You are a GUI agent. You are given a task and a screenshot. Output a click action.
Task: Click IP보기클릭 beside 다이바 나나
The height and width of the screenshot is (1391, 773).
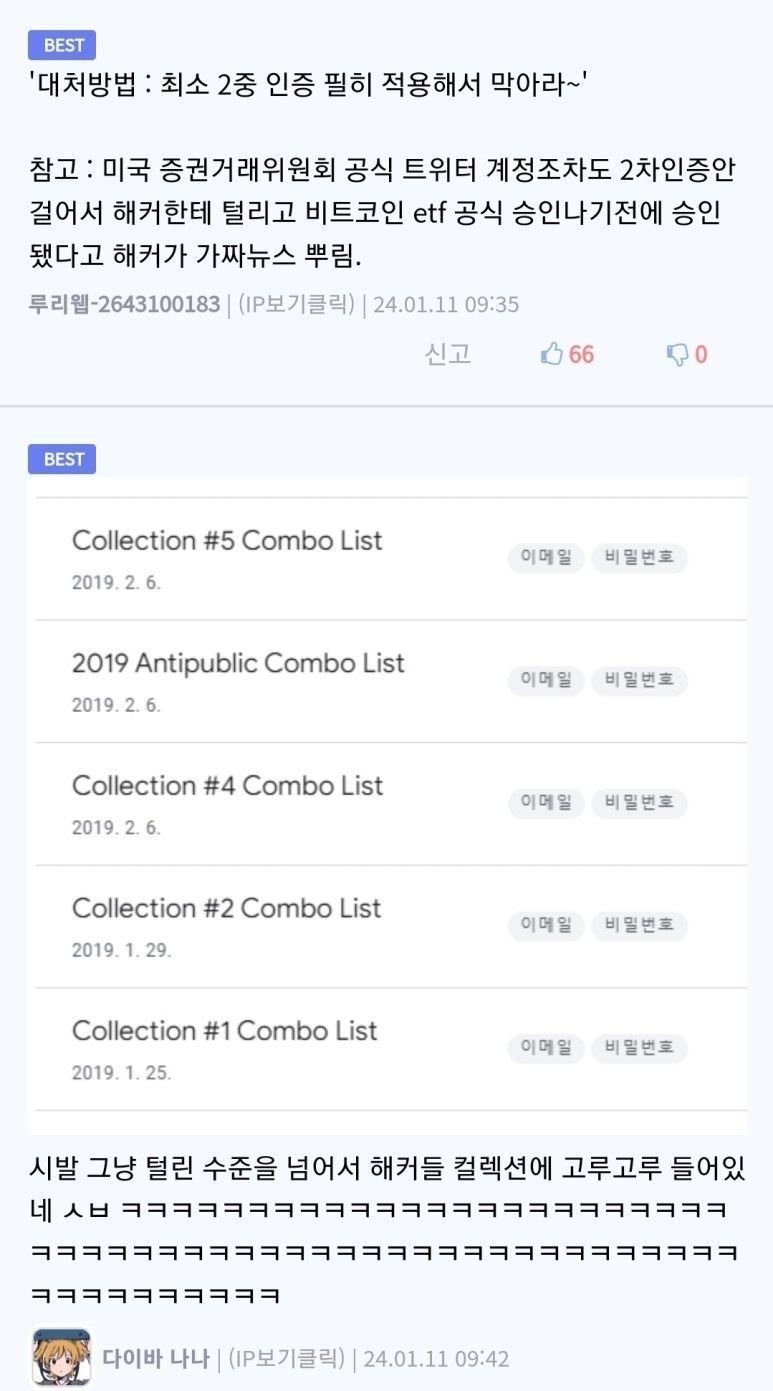[x=287, y=1358]
